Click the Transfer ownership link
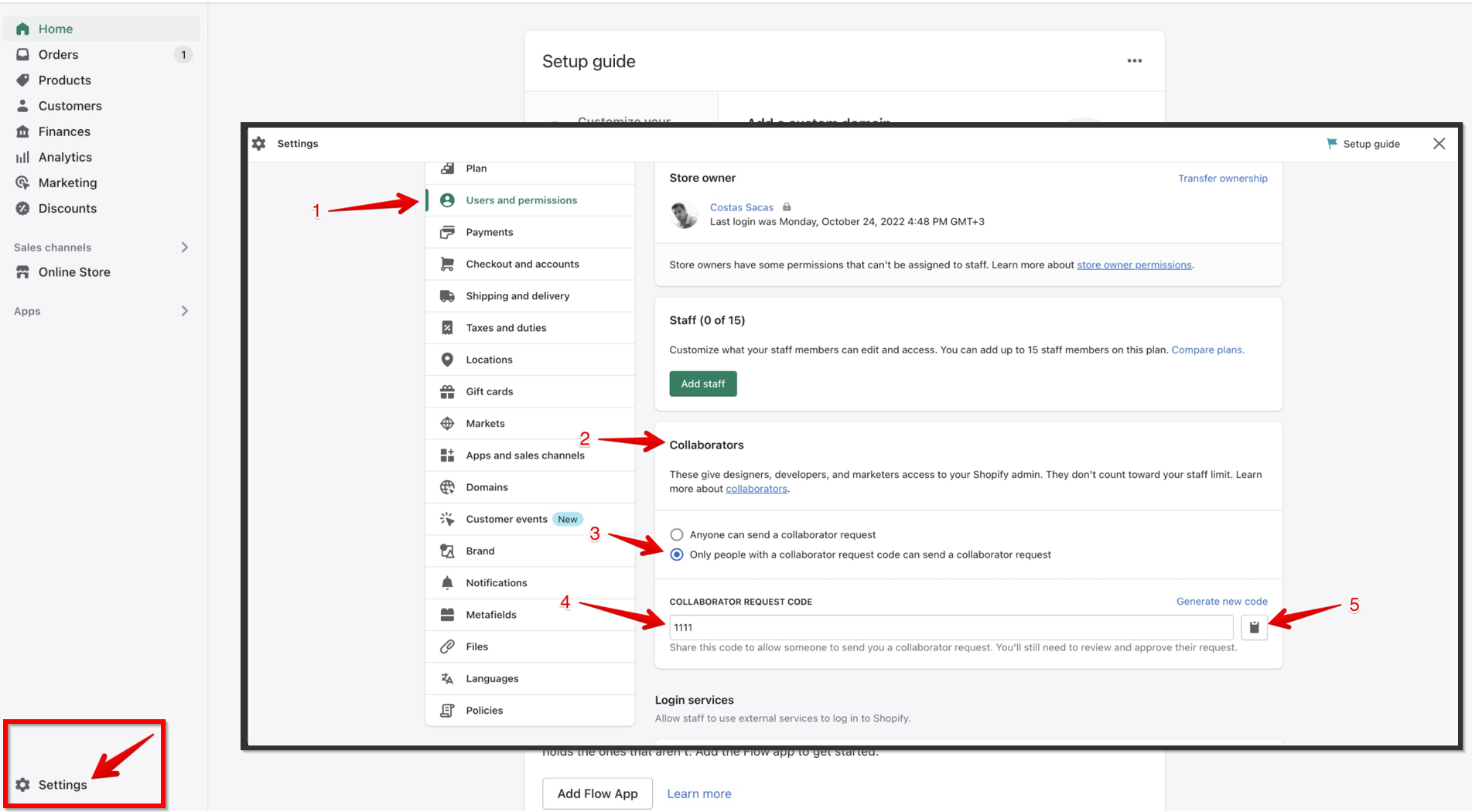The height and width of the screenshot is (812, 1472). 1222,179
